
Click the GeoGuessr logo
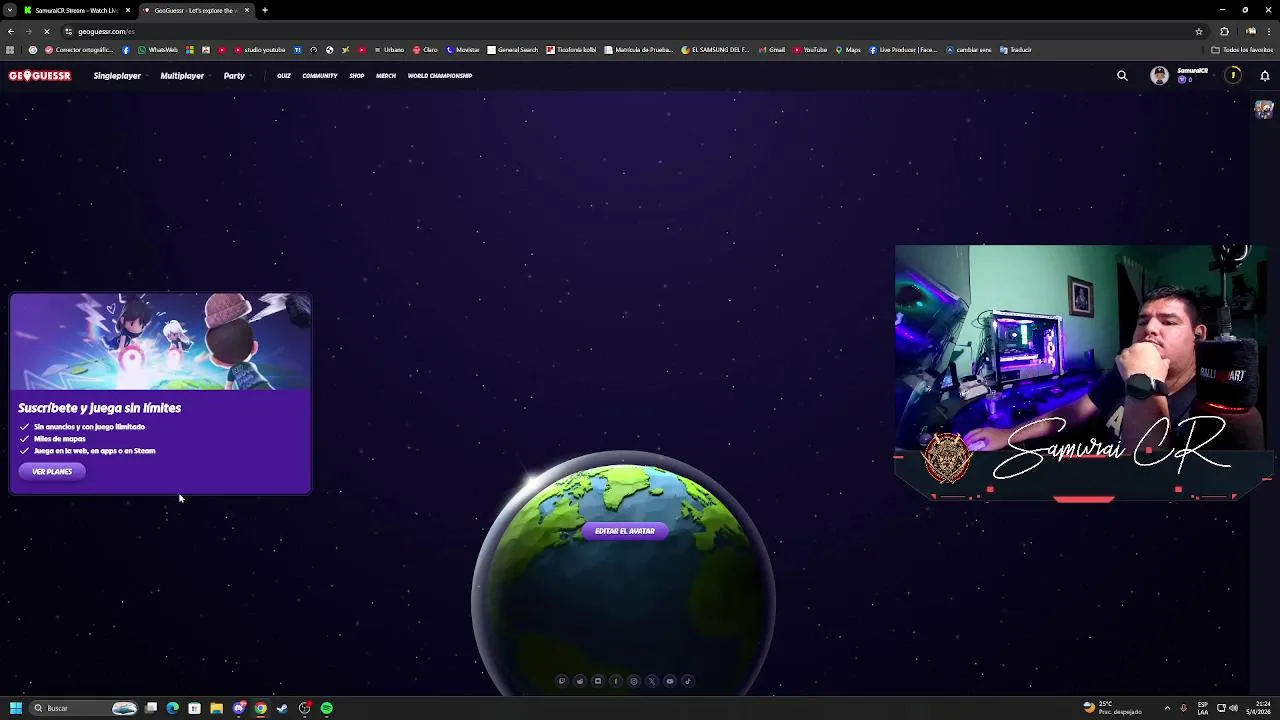[x=40, y=76]
